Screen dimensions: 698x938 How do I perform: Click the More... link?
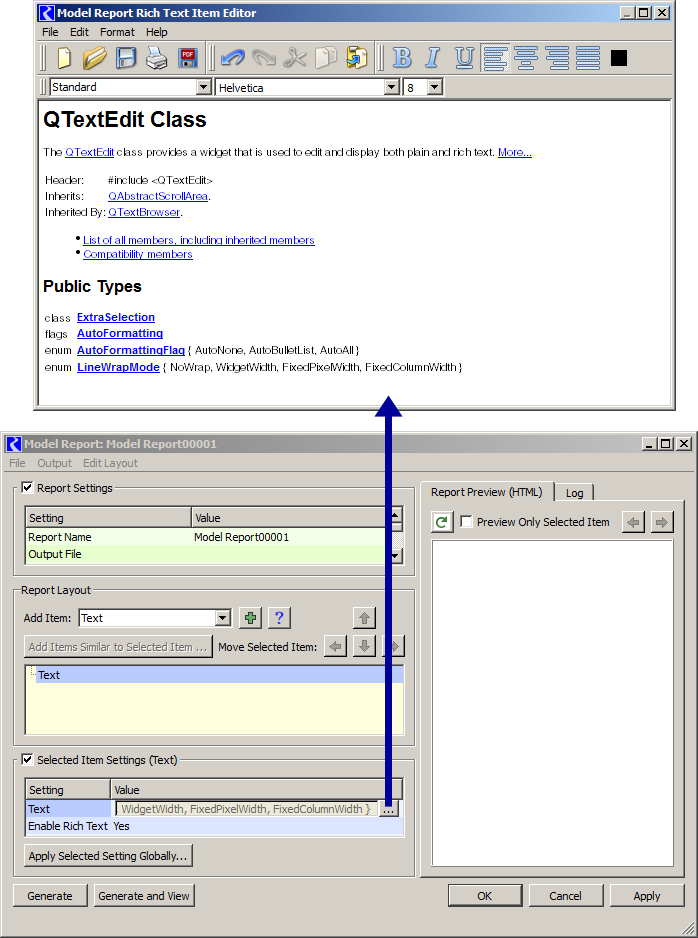(x=515, y=153)
